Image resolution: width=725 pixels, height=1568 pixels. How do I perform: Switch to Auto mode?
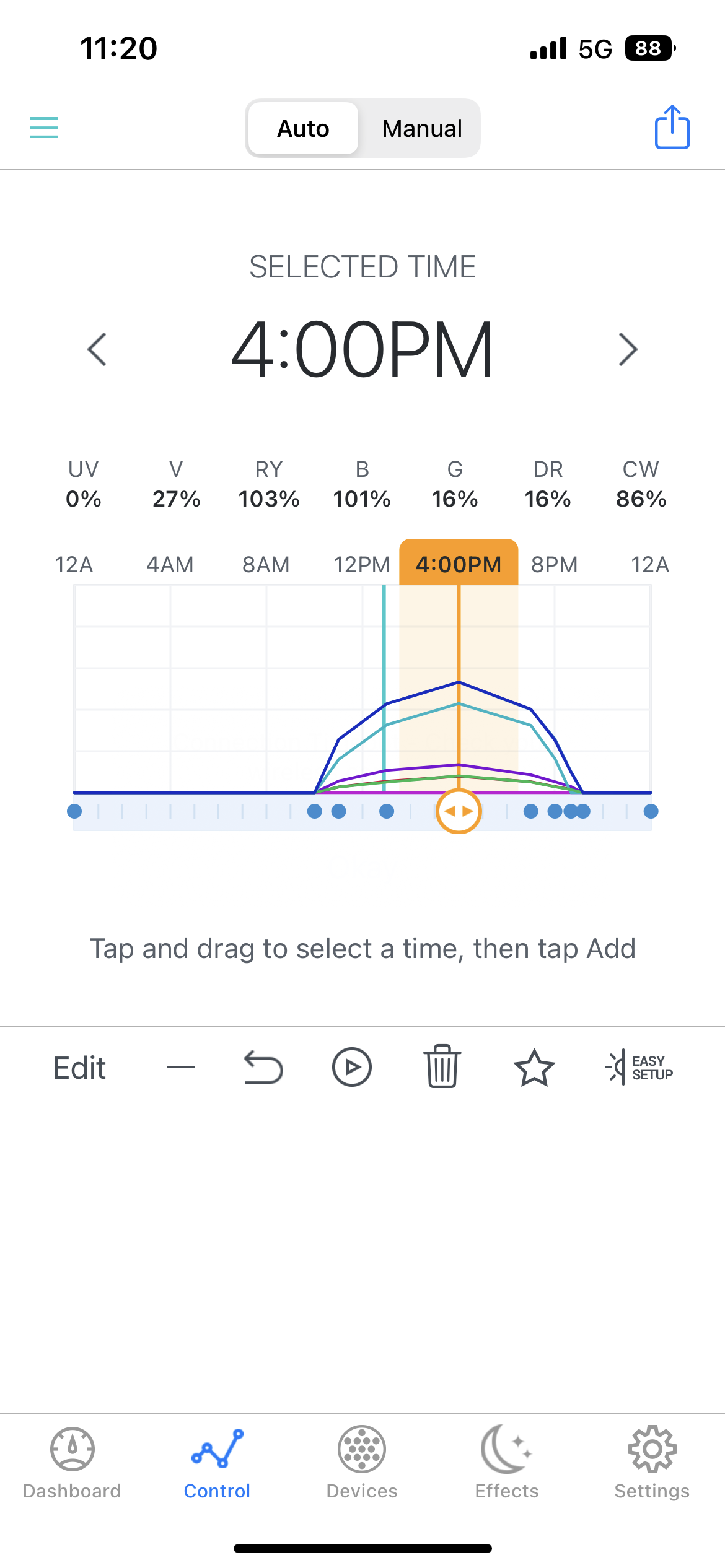pyautogui.click(x=303, y=129)
